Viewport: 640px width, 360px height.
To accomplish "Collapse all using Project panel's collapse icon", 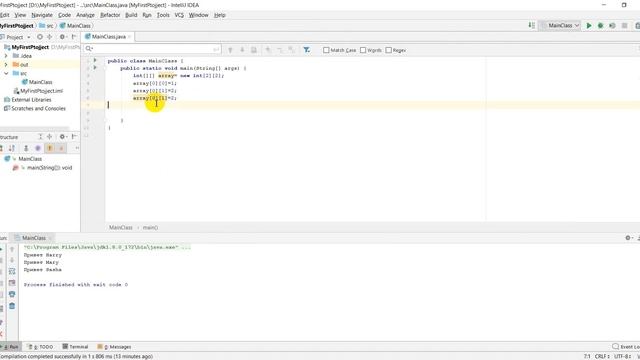I will [x=49, y=37].
